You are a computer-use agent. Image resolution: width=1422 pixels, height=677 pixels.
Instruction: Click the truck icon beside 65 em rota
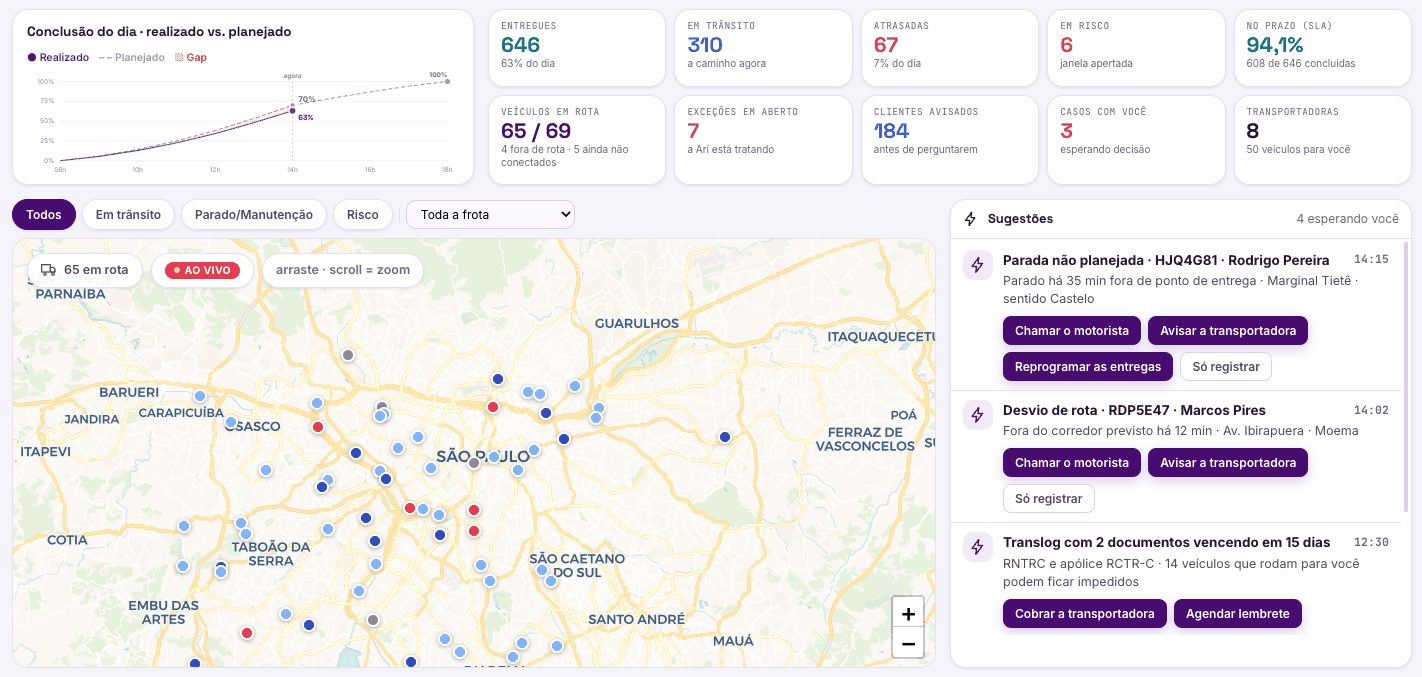48,270
